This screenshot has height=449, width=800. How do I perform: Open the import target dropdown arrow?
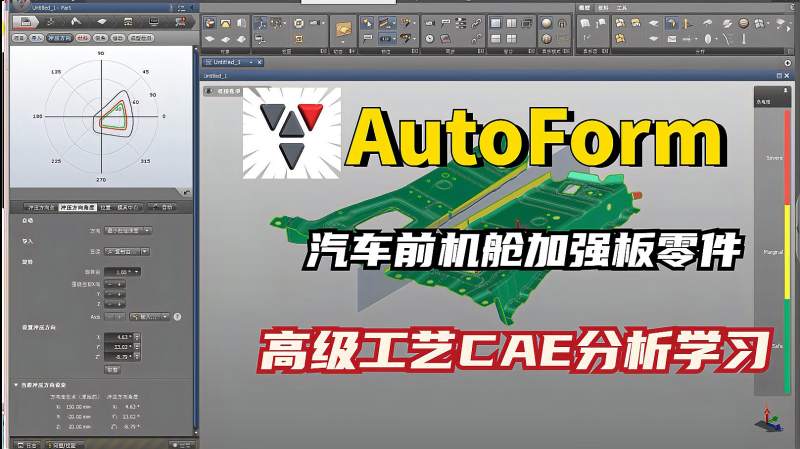145,252
